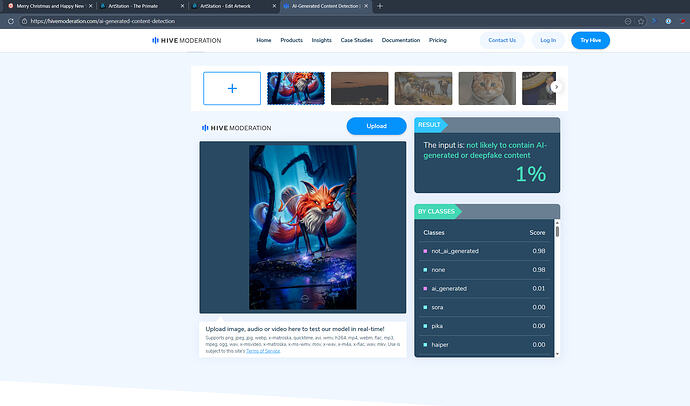The height and width of the screenshot is (406, 690).
Task: Click the address bar URL field
Action: (x=321, y=21)
